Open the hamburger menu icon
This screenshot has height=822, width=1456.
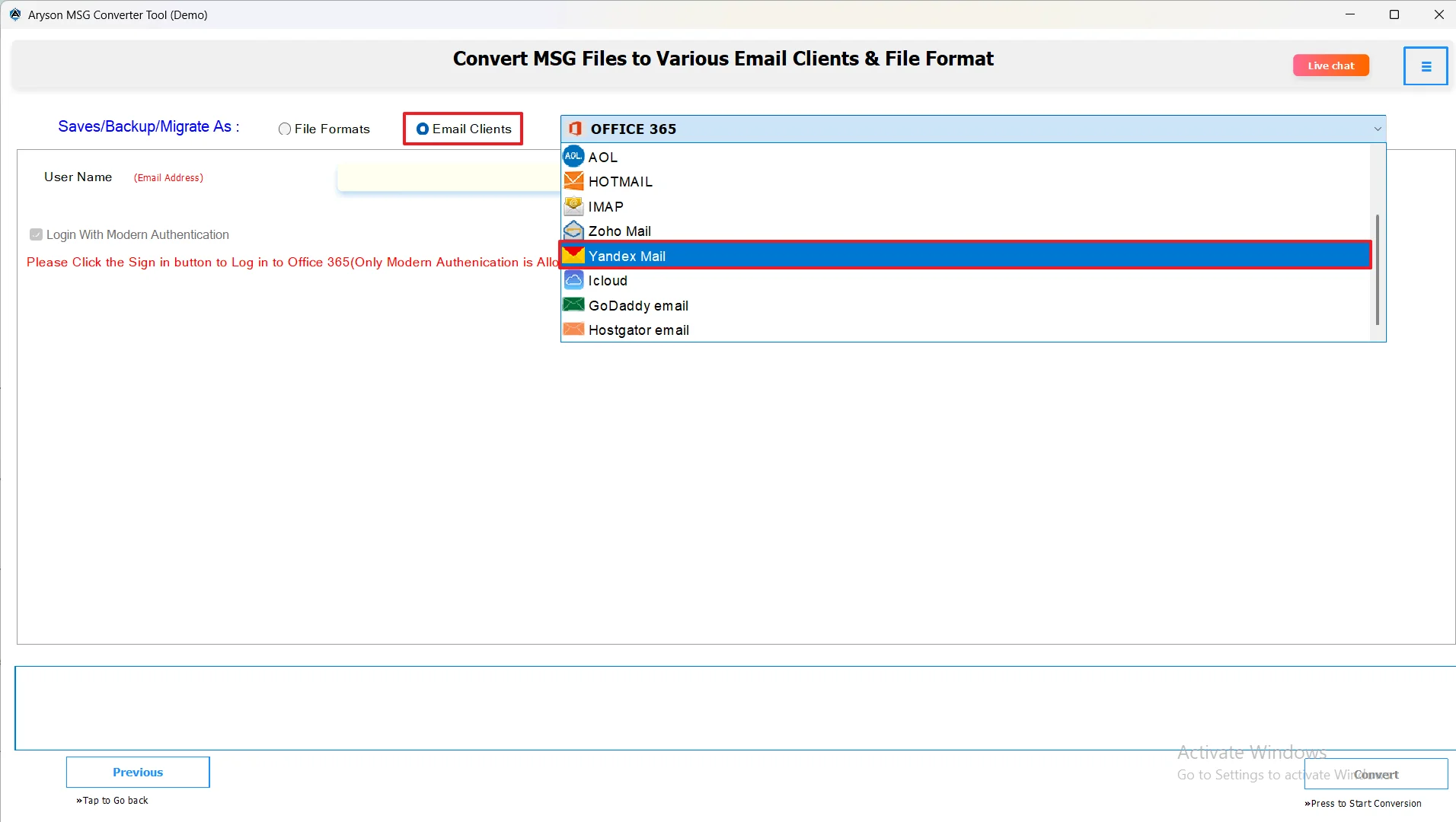coord(1426,66)
